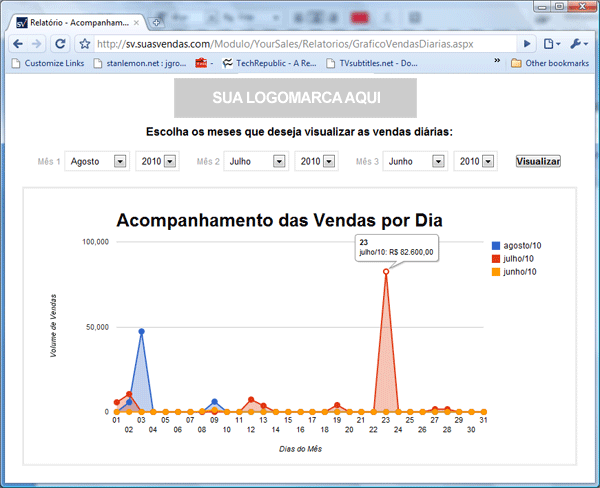This screenshot has height=488, width=600.
Task: Click the tooltip showing R$ 82.600,00
Action: click(397, 248)
